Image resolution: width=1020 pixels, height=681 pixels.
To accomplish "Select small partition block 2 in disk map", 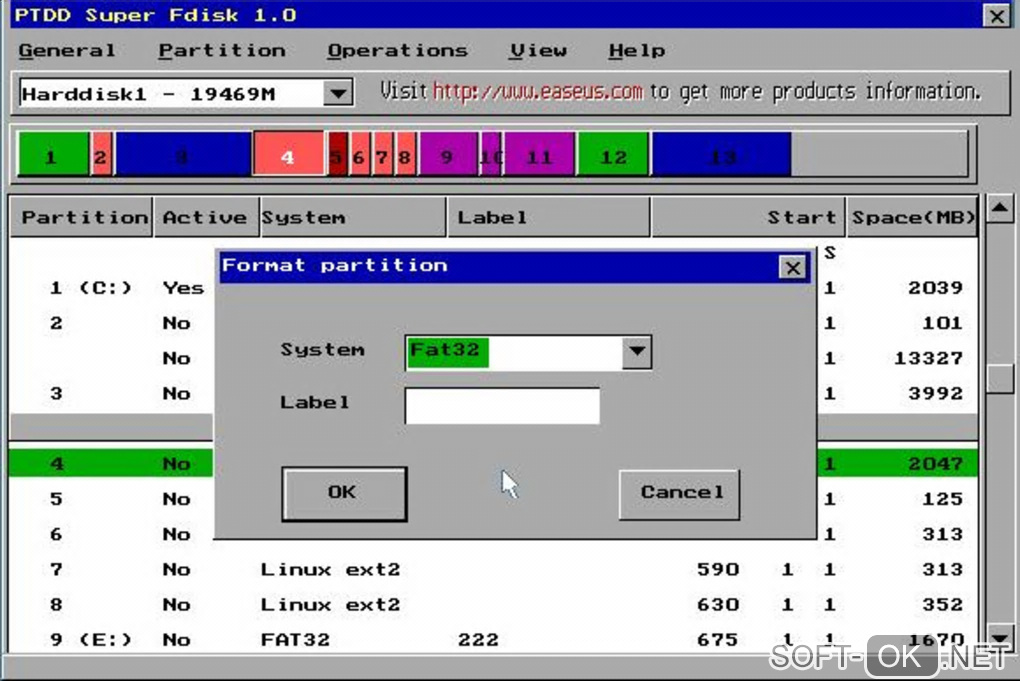I will (101, 154).
